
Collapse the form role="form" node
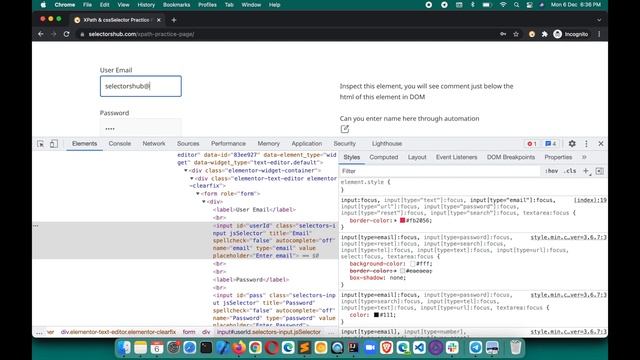[198, 194]
